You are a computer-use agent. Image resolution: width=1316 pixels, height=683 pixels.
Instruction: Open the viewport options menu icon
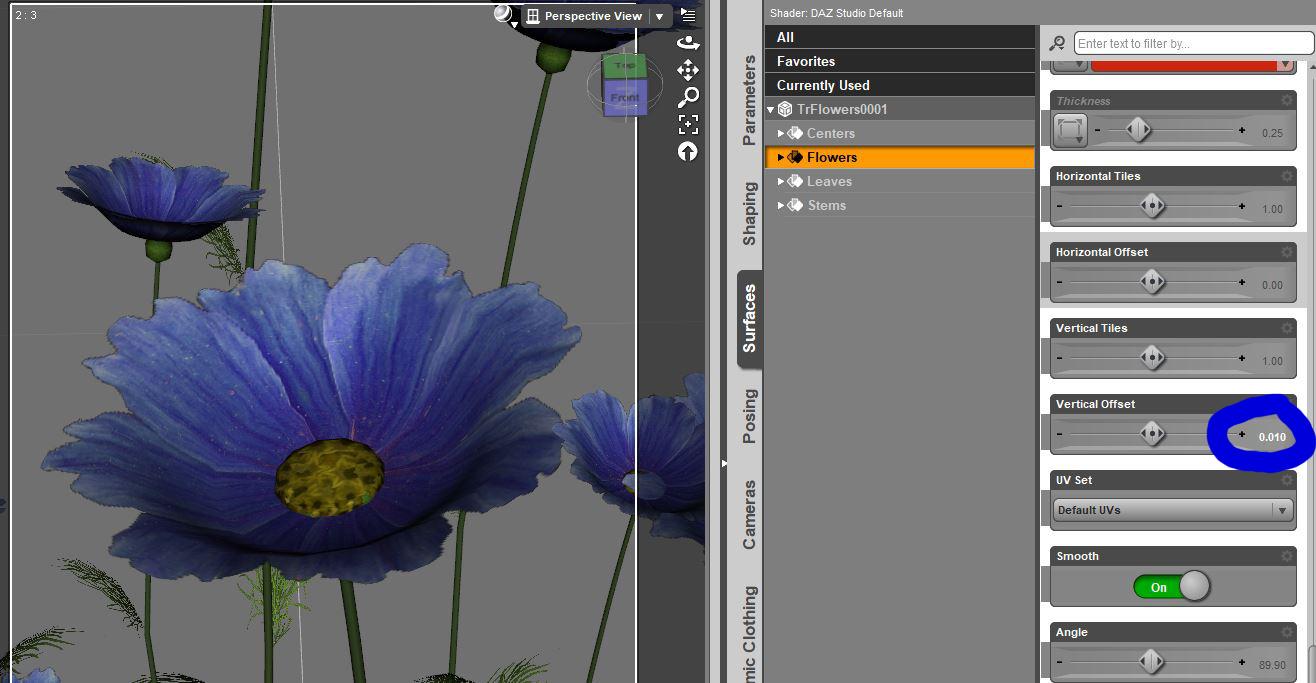coord(688,14)
